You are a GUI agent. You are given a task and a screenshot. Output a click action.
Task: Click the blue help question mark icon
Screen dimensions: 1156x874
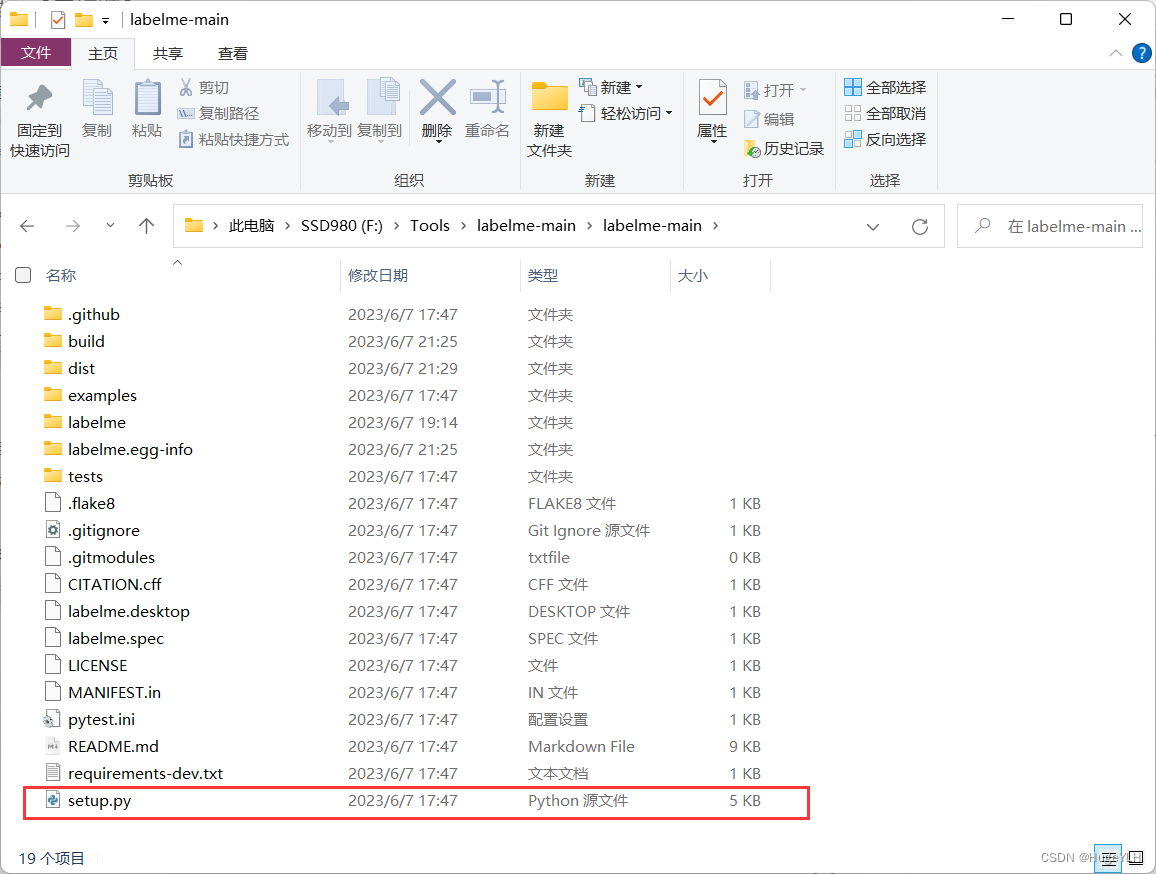click(1141, 53)
